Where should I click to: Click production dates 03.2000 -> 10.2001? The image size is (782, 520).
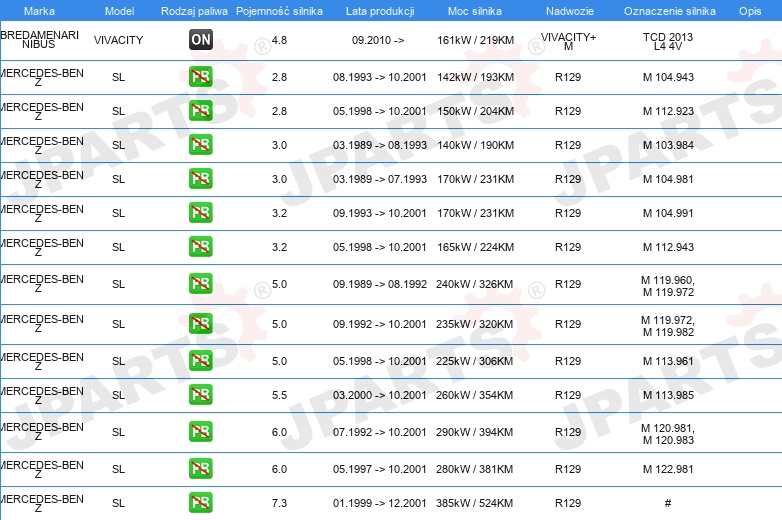(380, 394)
